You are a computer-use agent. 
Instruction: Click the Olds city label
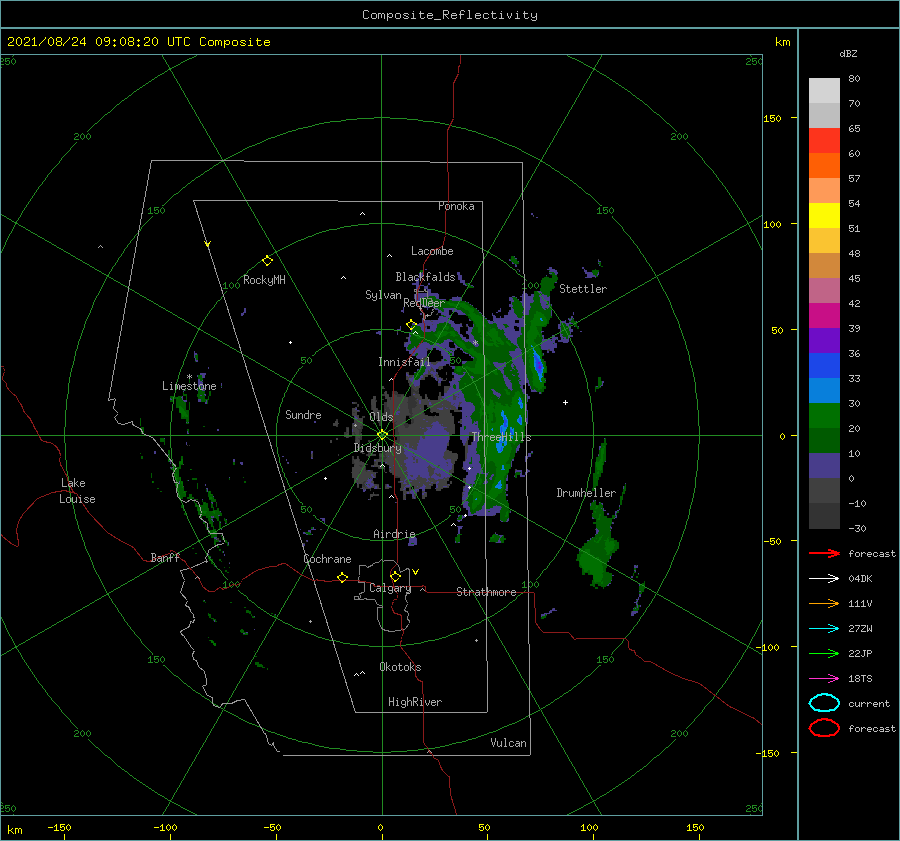pyautogui.click(x=381, y=417)
